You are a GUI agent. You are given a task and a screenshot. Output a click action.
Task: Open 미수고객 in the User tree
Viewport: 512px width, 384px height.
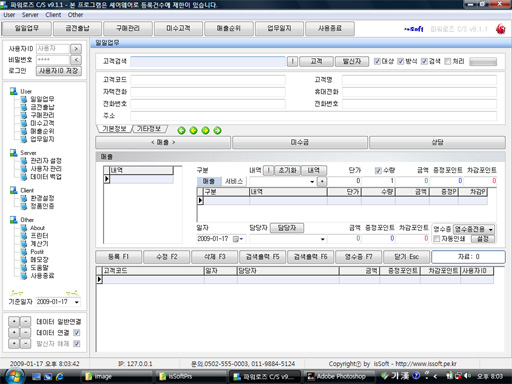click(42, 123)
